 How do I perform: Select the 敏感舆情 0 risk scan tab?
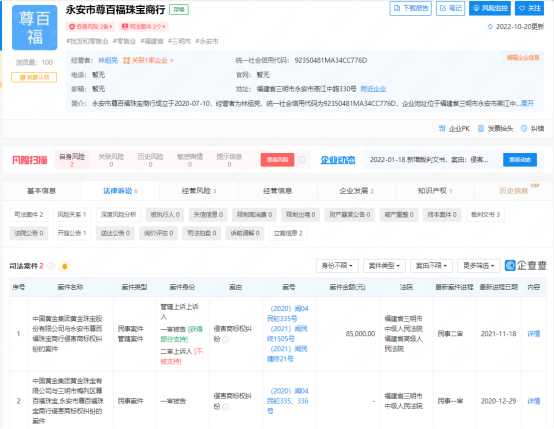tap(190, 160)
